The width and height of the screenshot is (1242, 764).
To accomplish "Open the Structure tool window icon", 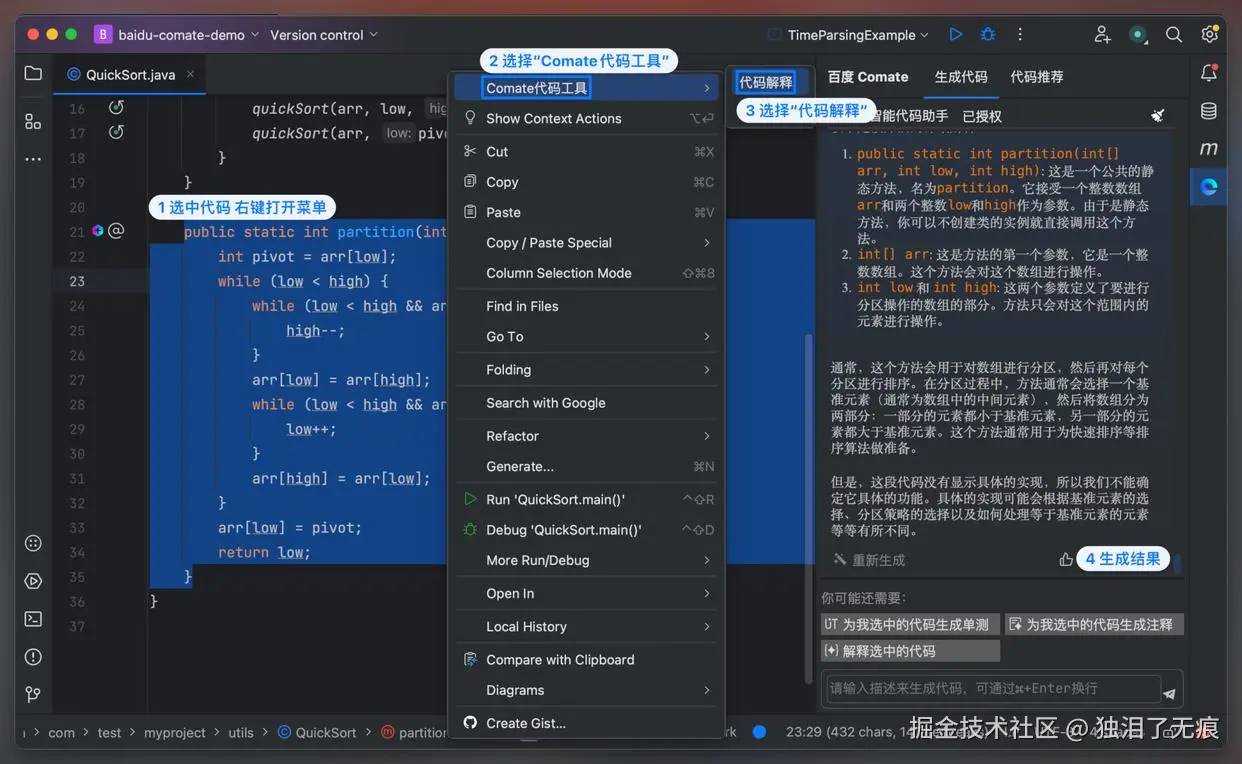I will (33, 121).
